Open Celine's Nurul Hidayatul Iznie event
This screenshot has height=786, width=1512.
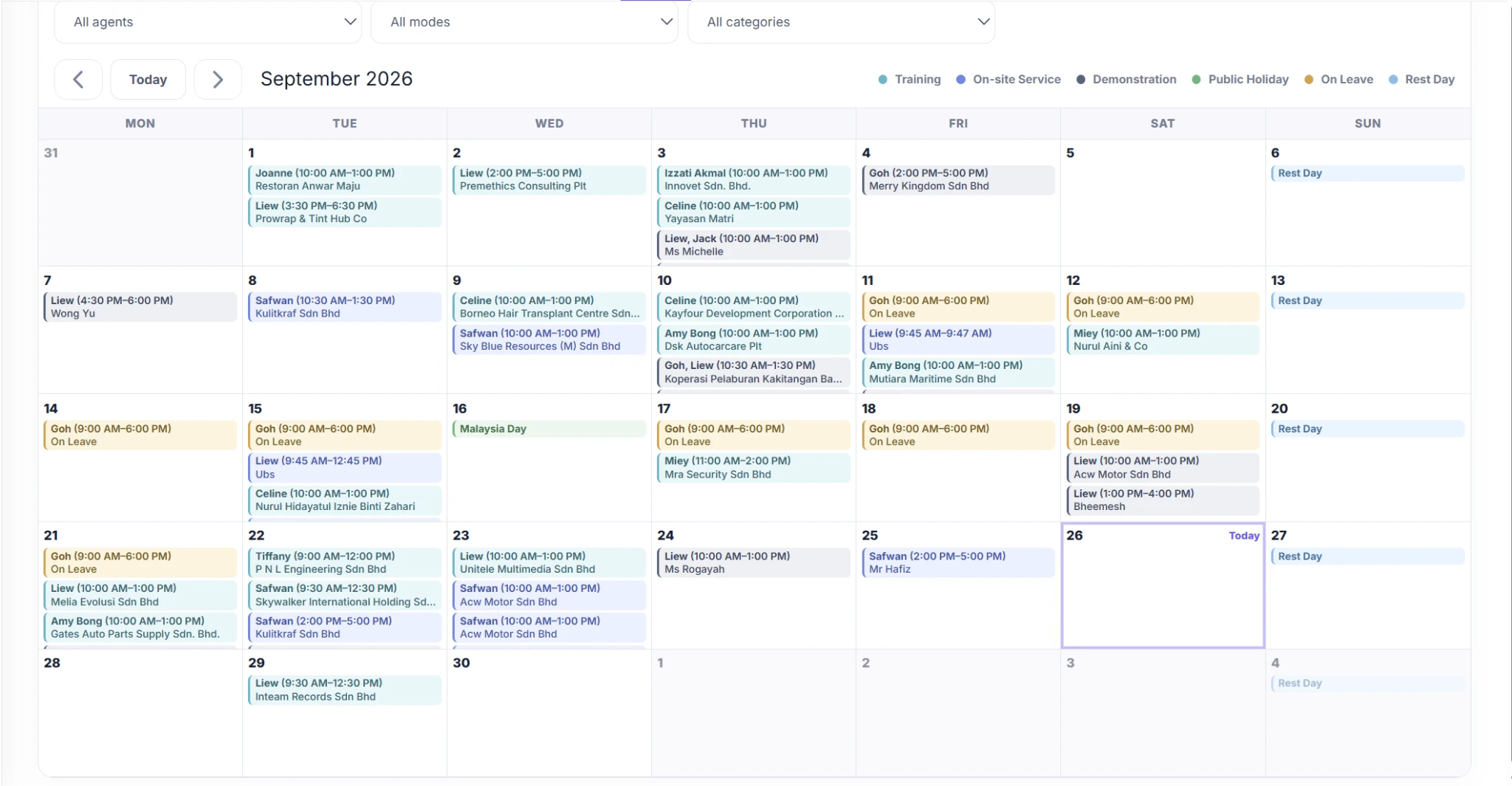click(x=345, y=500)
